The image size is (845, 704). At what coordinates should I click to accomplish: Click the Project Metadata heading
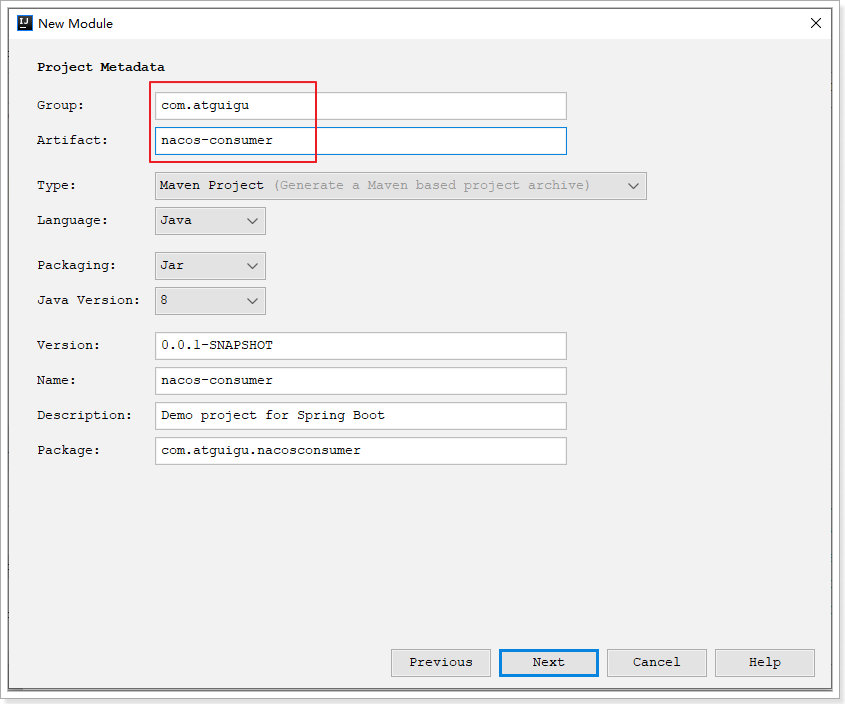[x=101, y=67]
